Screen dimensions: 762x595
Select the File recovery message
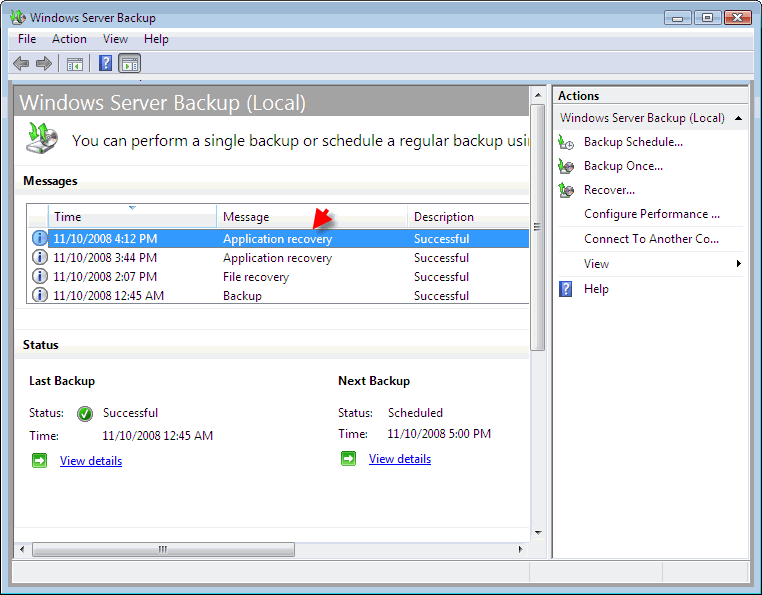coord(256,277)
